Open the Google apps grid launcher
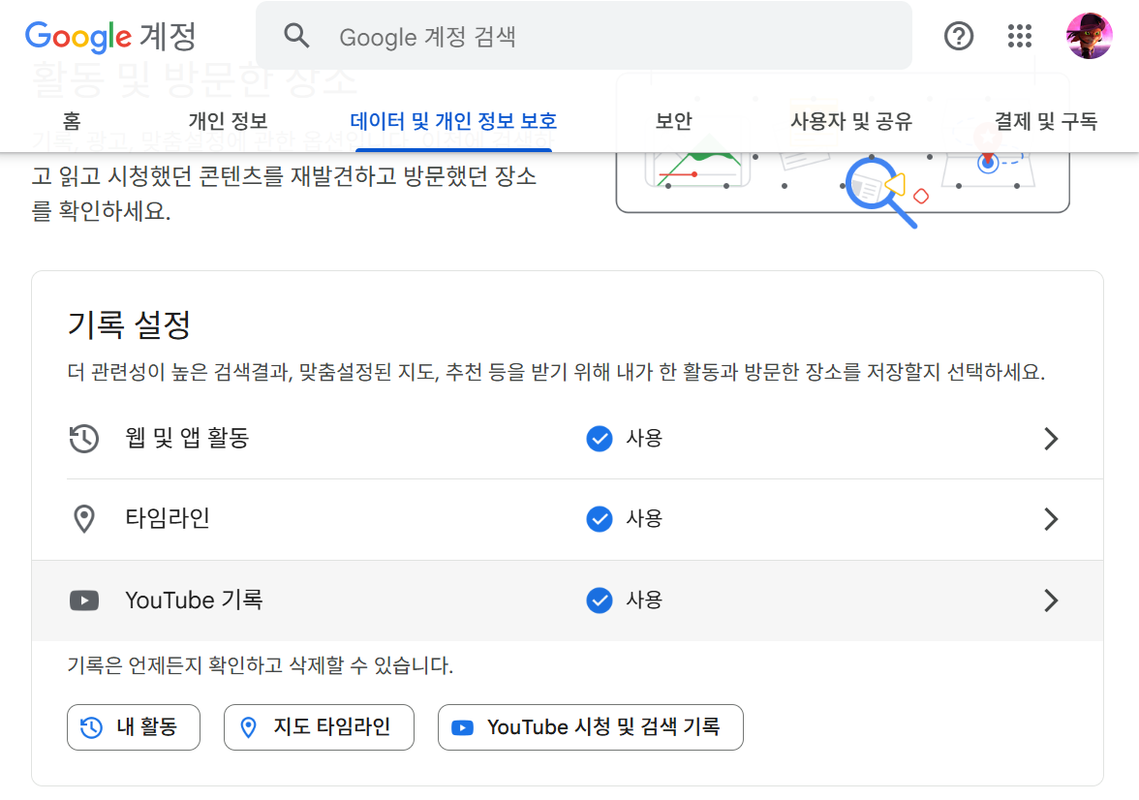Image resolution: width=1139 pixels, height=800 pixels. (1019, 36)
